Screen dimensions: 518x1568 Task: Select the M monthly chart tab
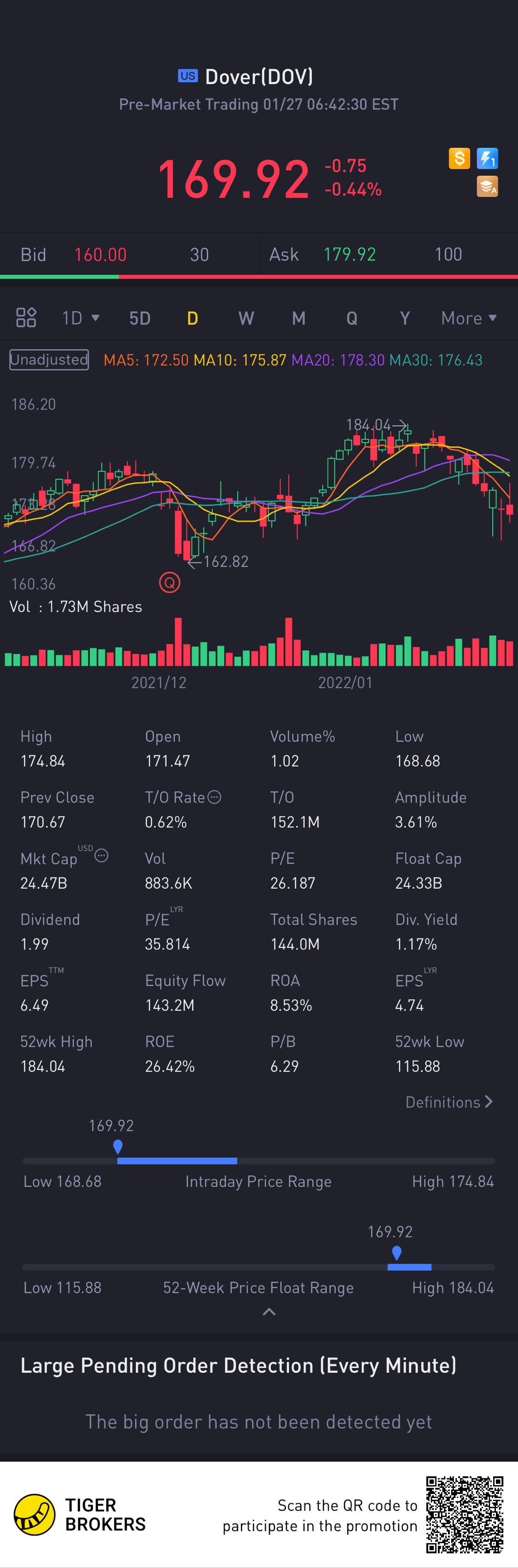pyautogui.click(x=298, y=318)
